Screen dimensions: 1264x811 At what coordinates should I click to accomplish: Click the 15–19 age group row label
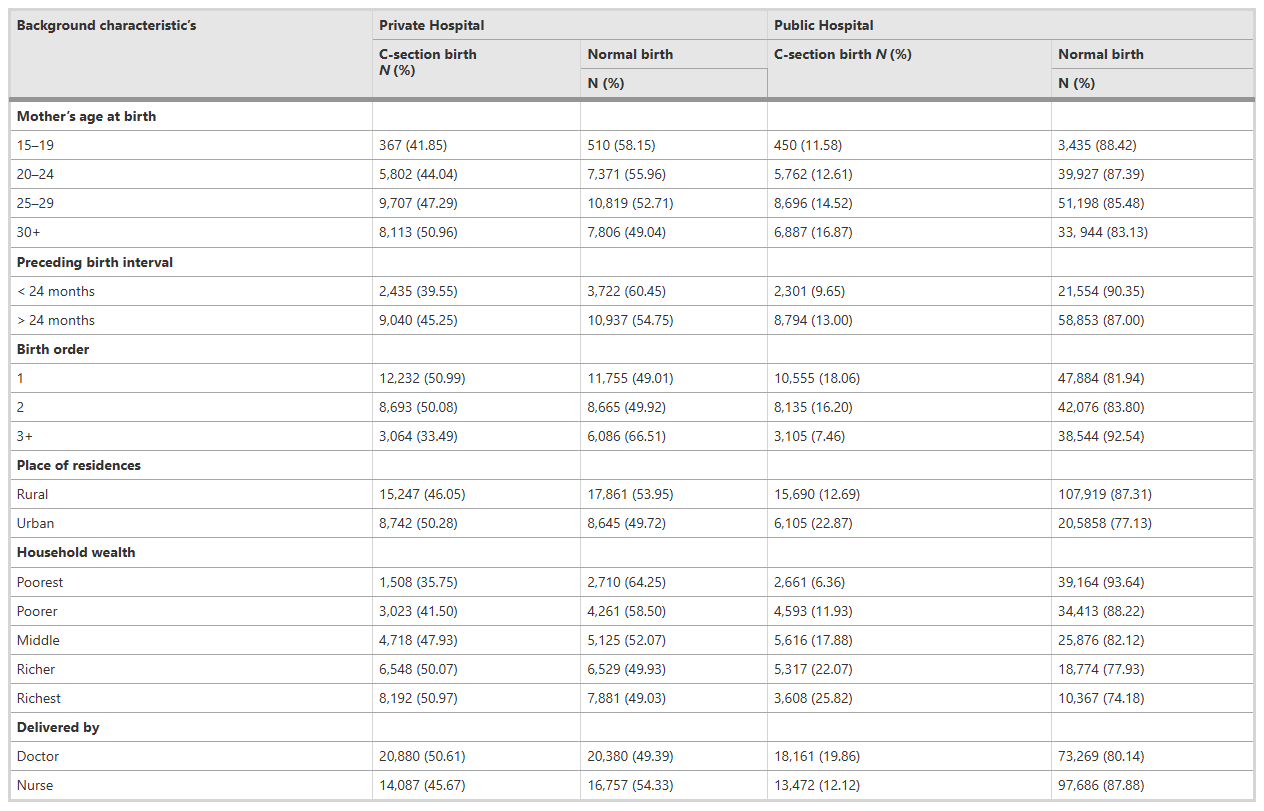[36, 145]
